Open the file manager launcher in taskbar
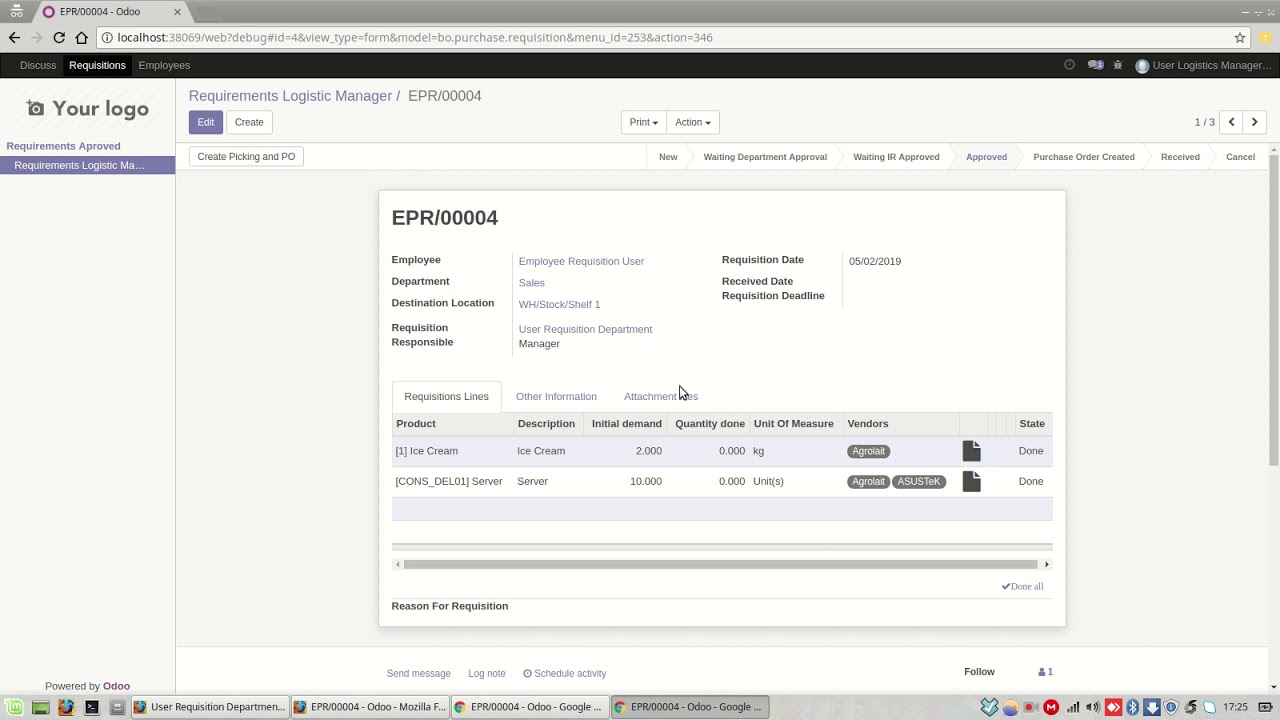Screen dimensions: 1280x720 [117, 707]
